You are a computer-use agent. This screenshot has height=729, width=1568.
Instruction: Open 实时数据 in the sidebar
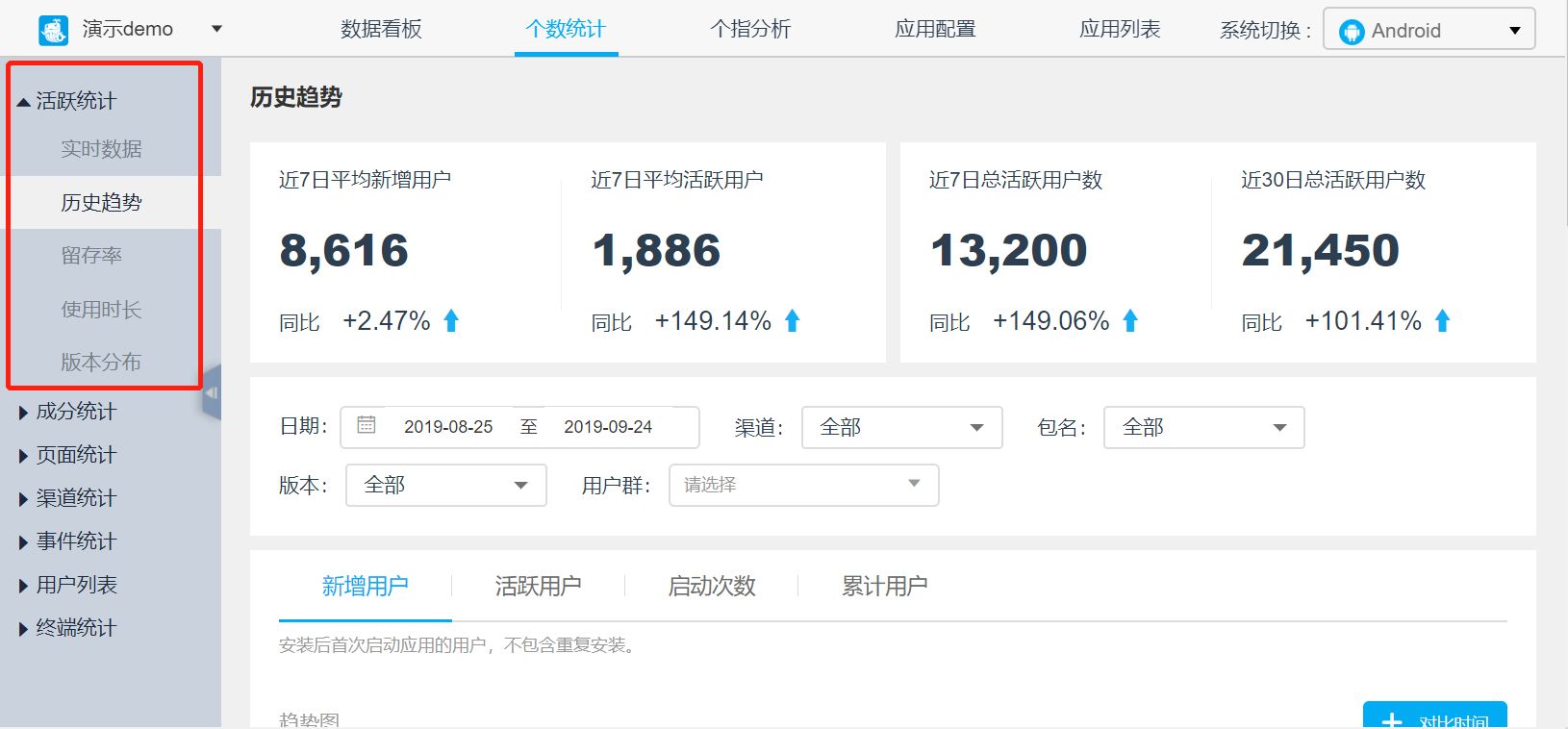[101, 149]
